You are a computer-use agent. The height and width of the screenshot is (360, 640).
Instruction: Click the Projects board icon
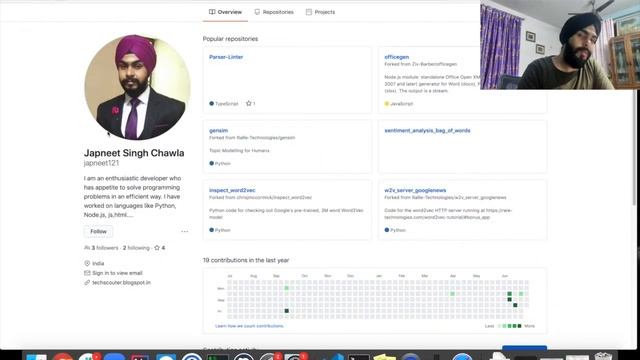[309, 12]
